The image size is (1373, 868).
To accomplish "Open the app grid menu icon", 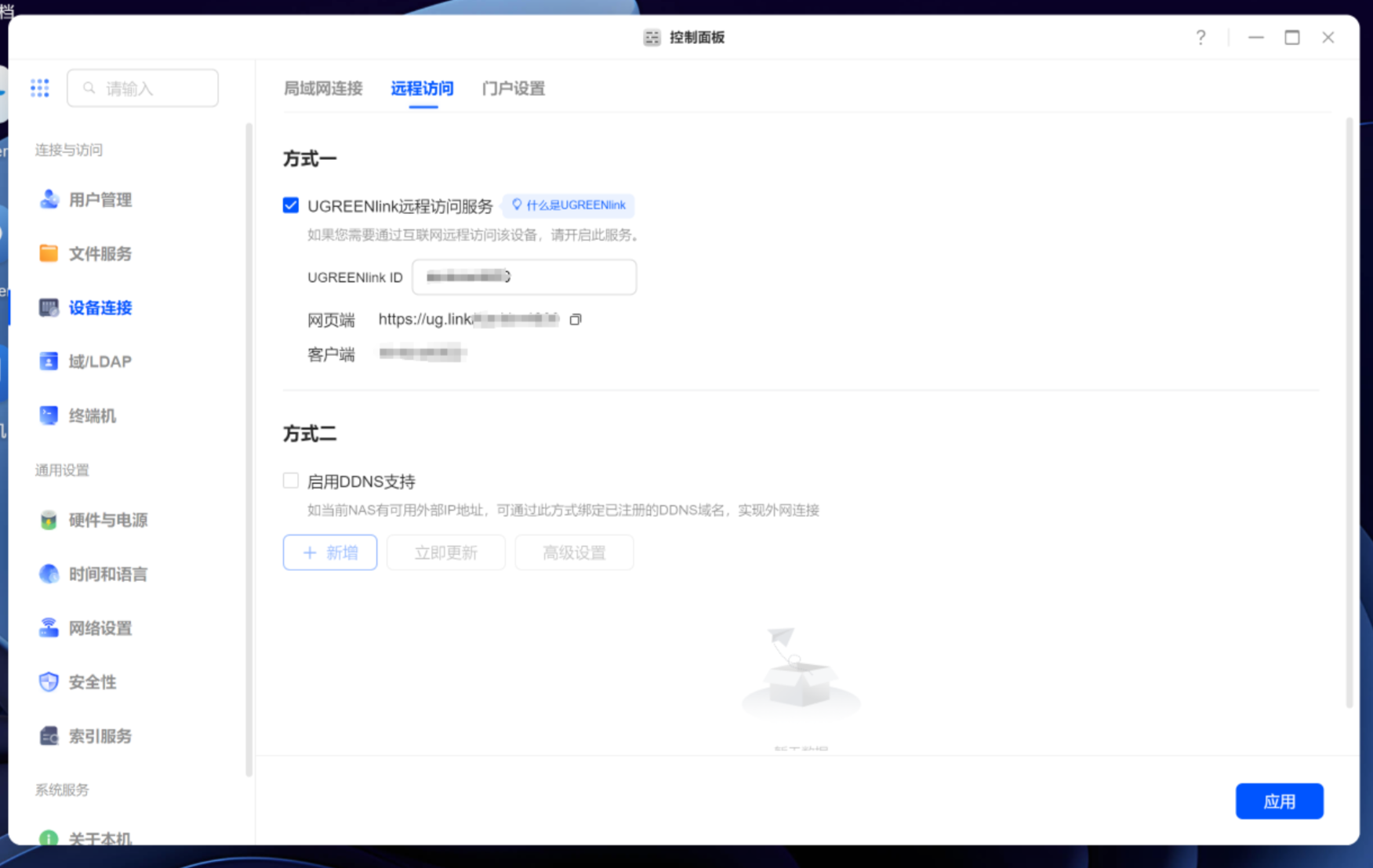I will pos(40,88).
